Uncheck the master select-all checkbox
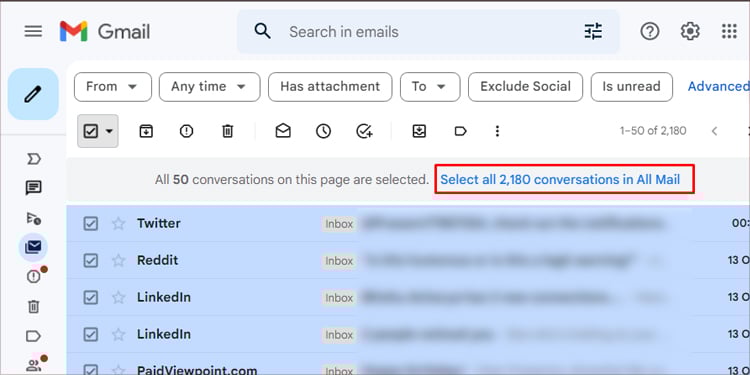The image size is (750, 375). pyautogui.click(x=90, y=131)
